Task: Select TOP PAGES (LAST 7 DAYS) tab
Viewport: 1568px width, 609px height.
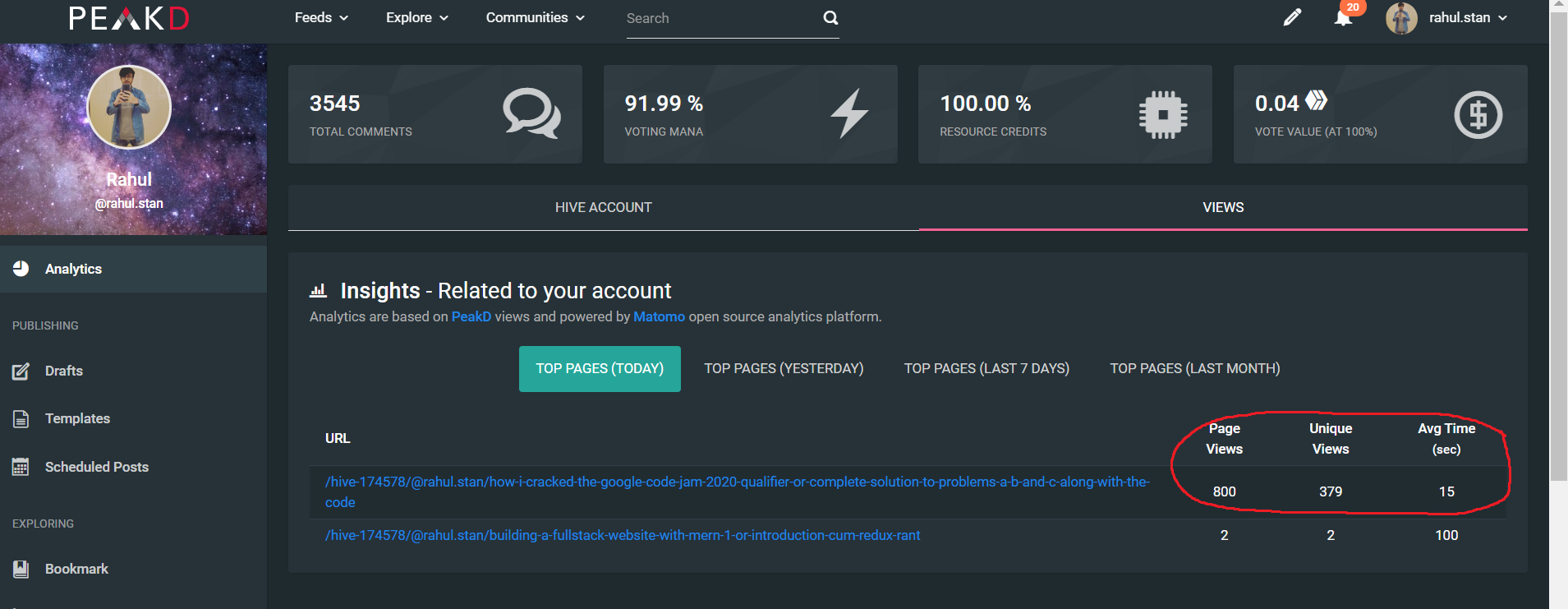Action: coord(986,369)
